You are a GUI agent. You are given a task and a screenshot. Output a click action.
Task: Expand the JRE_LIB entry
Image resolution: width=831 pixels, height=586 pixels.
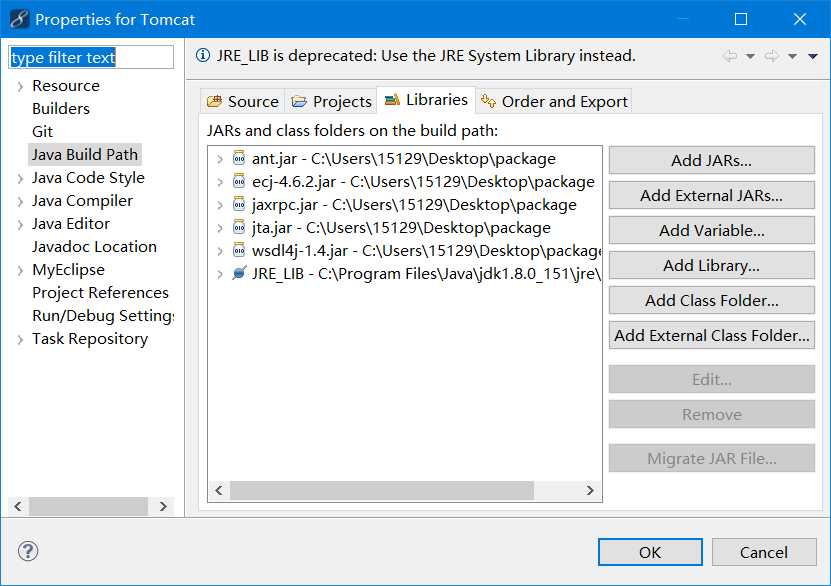[220, 274]
